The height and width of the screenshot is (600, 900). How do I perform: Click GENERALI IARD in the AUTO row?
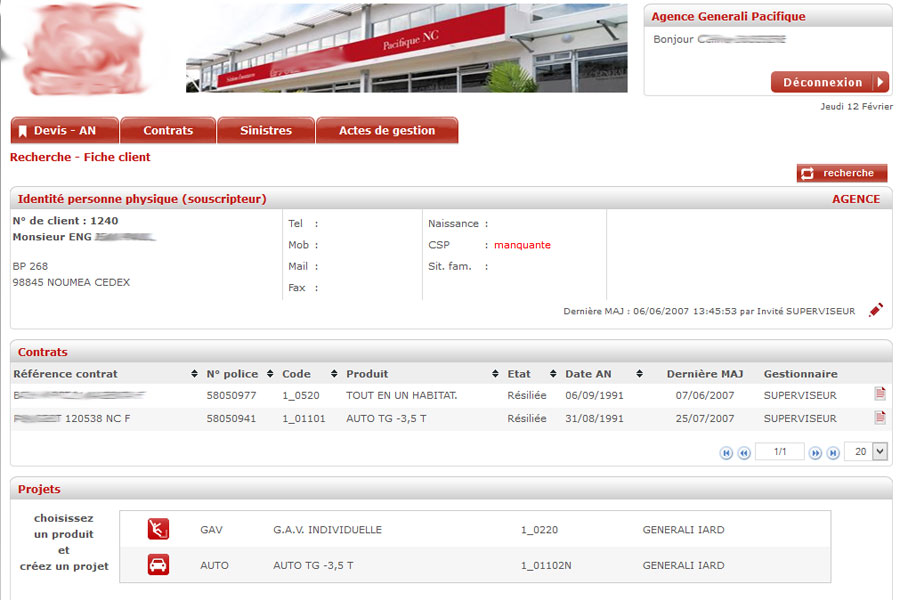coord(683,565)
